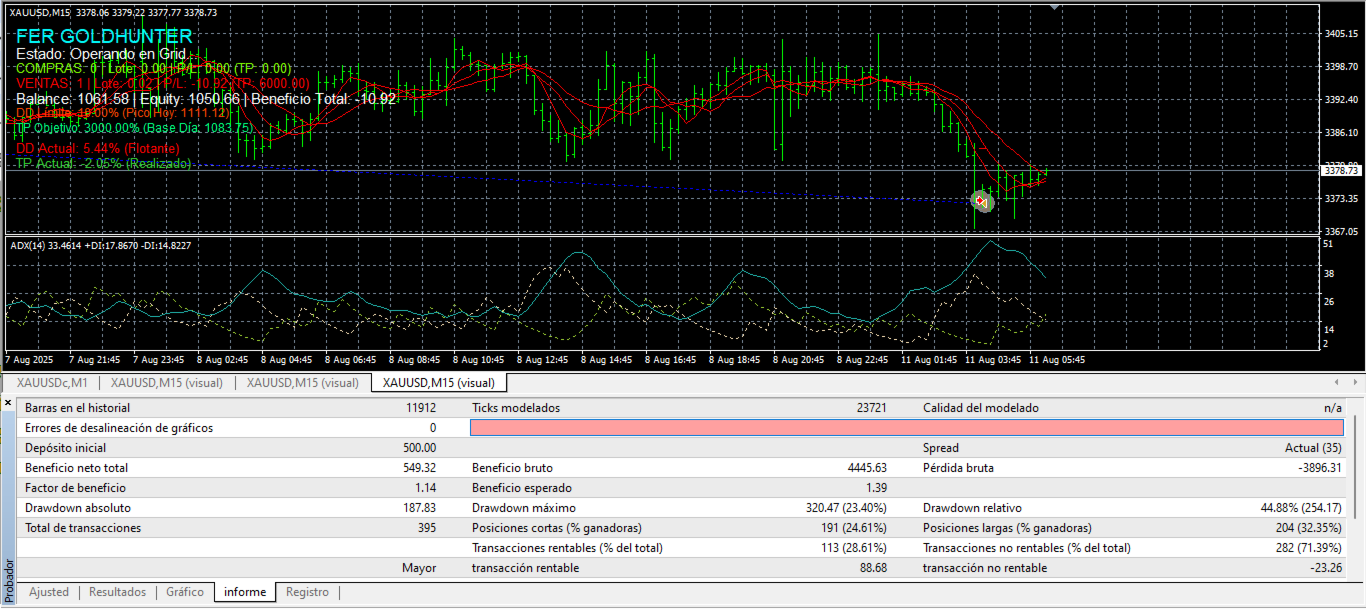Screen dimensions: 1366x609
Task: Click the profitable trades value 113 (28.61%)
Action: click(853, 548)
